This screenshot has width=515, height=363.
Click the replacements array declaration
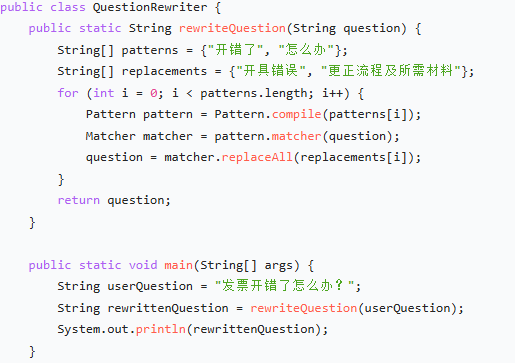point(164,72)
